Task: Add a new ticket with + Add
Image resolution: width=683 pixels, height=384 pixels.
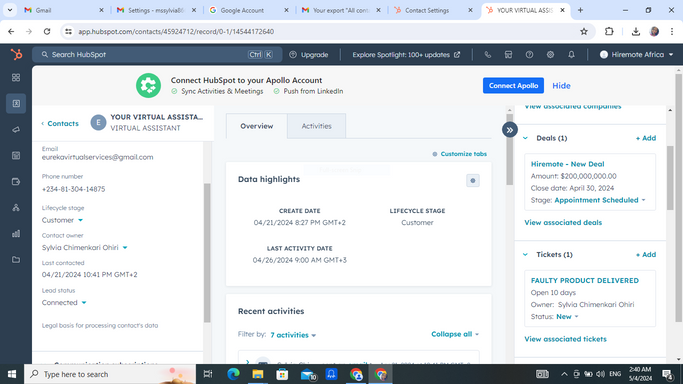Action: (x=646, y=254)
